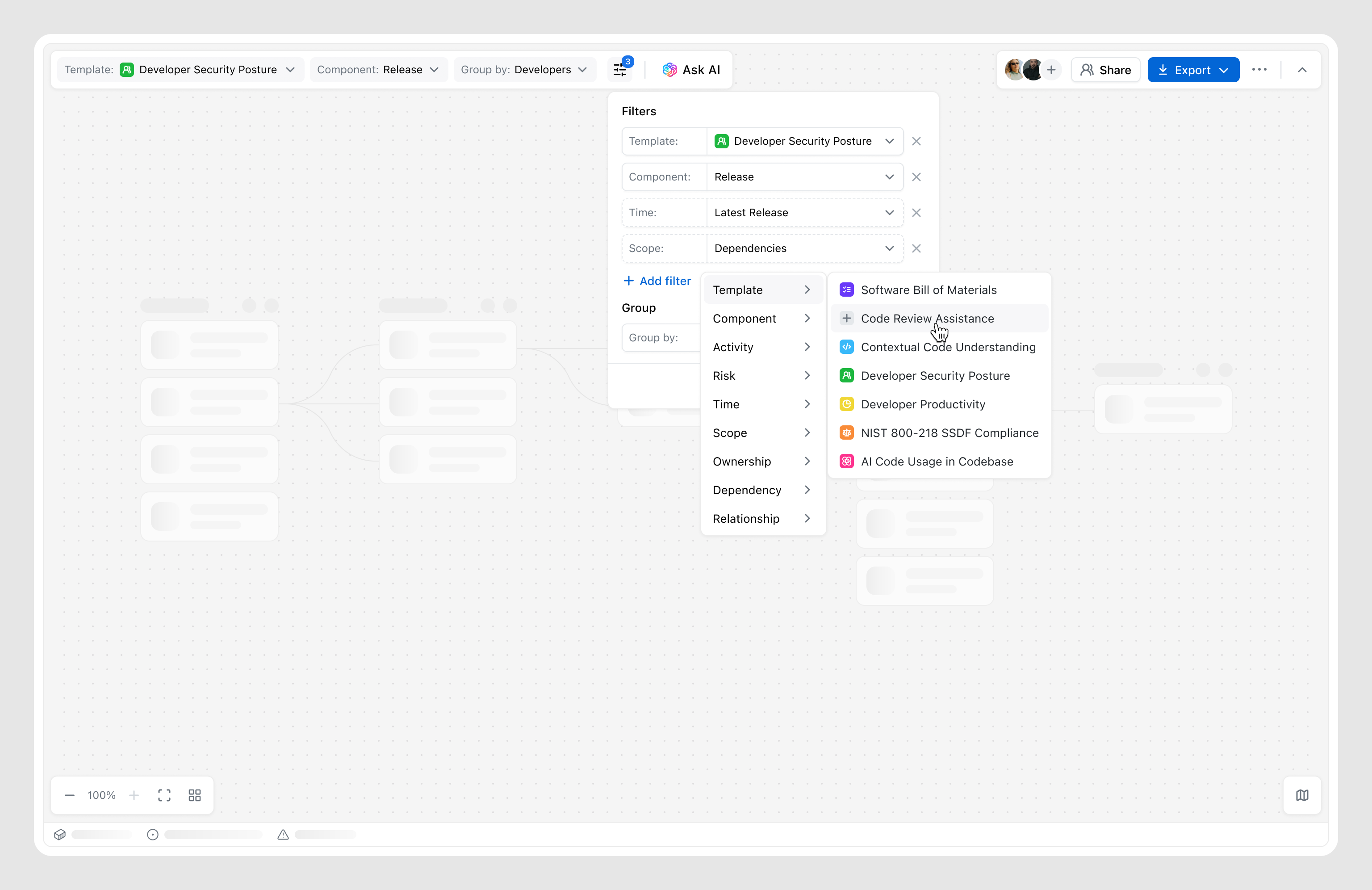
Task: Remove the Time filter row
Action: point(916,212)
